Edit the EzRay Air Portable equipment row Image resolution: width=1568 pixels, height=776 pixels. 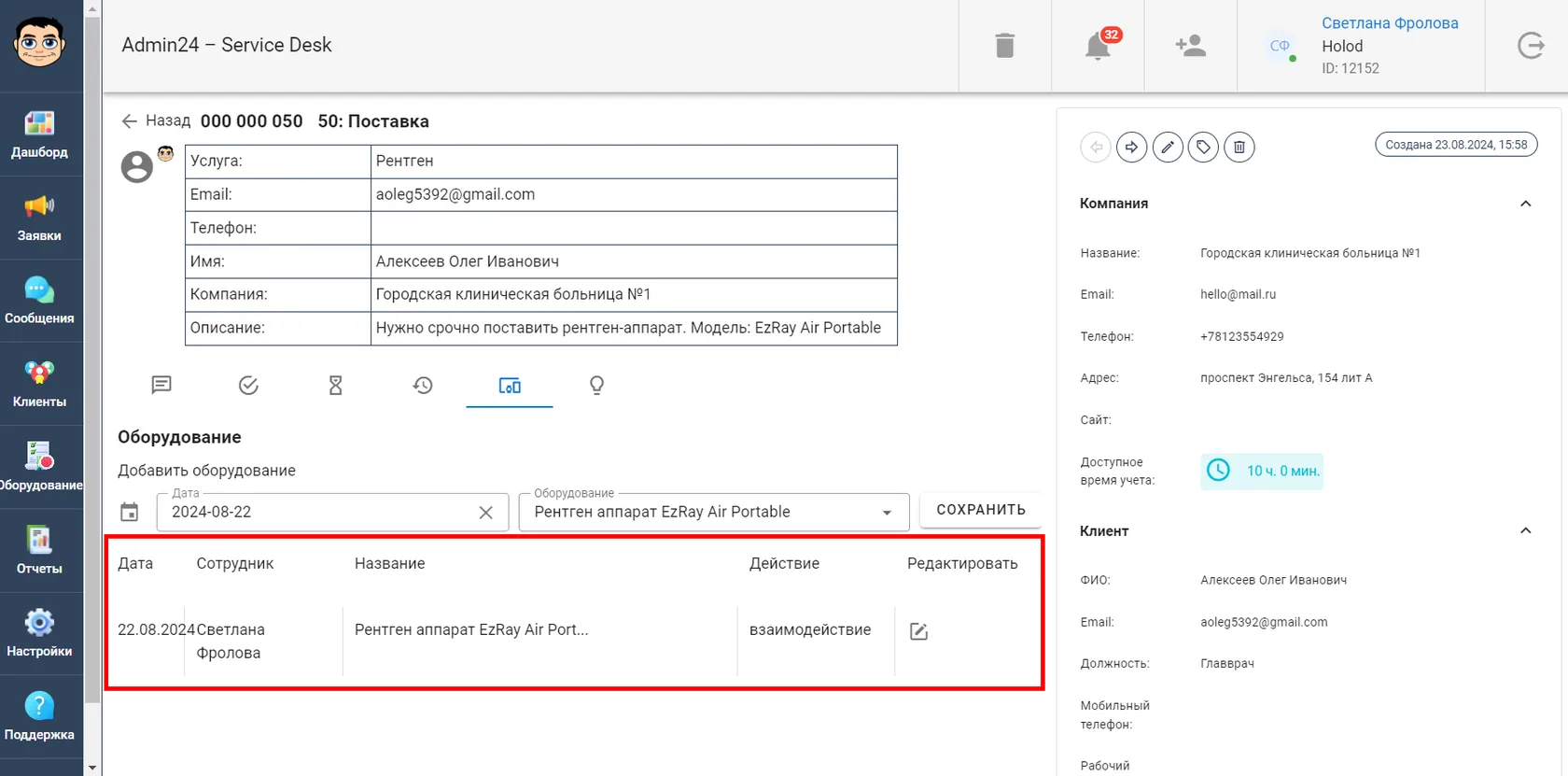(x=918, y=631)
